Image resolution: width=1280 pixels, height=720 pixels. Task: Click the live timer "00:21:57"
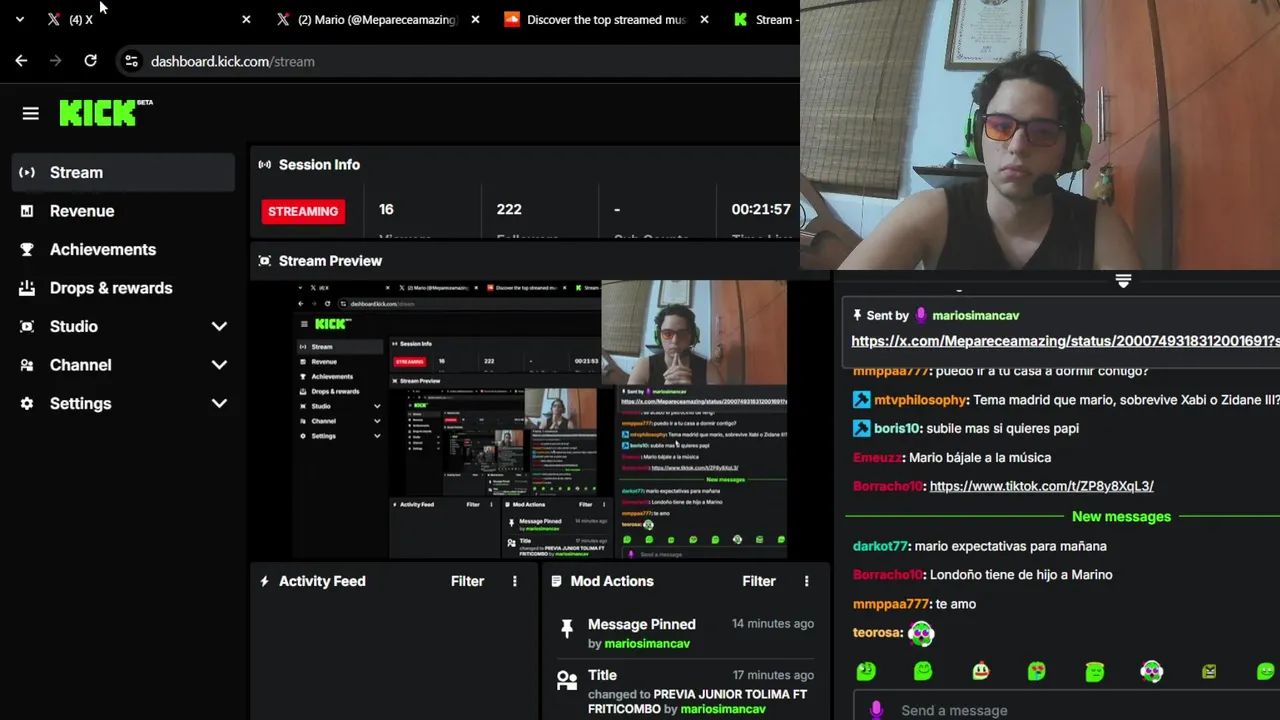[761, 209]
